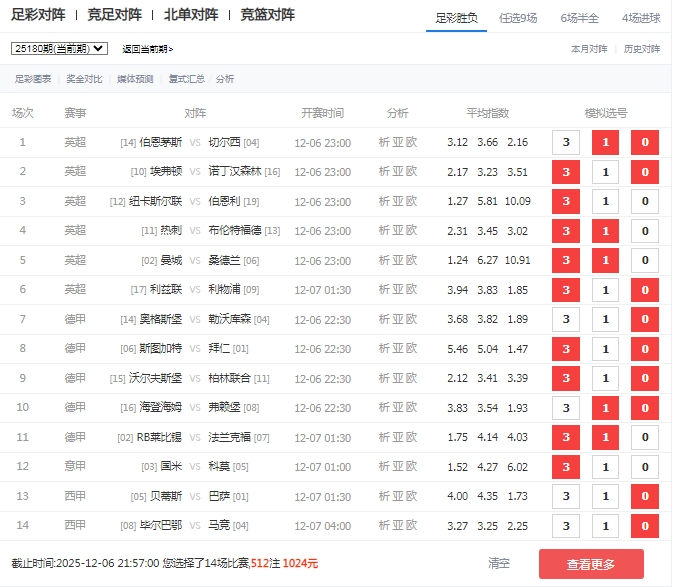The image size is (673, 587).
Task: Open the 25180期 issue dropdown
Action: (59, 48)
